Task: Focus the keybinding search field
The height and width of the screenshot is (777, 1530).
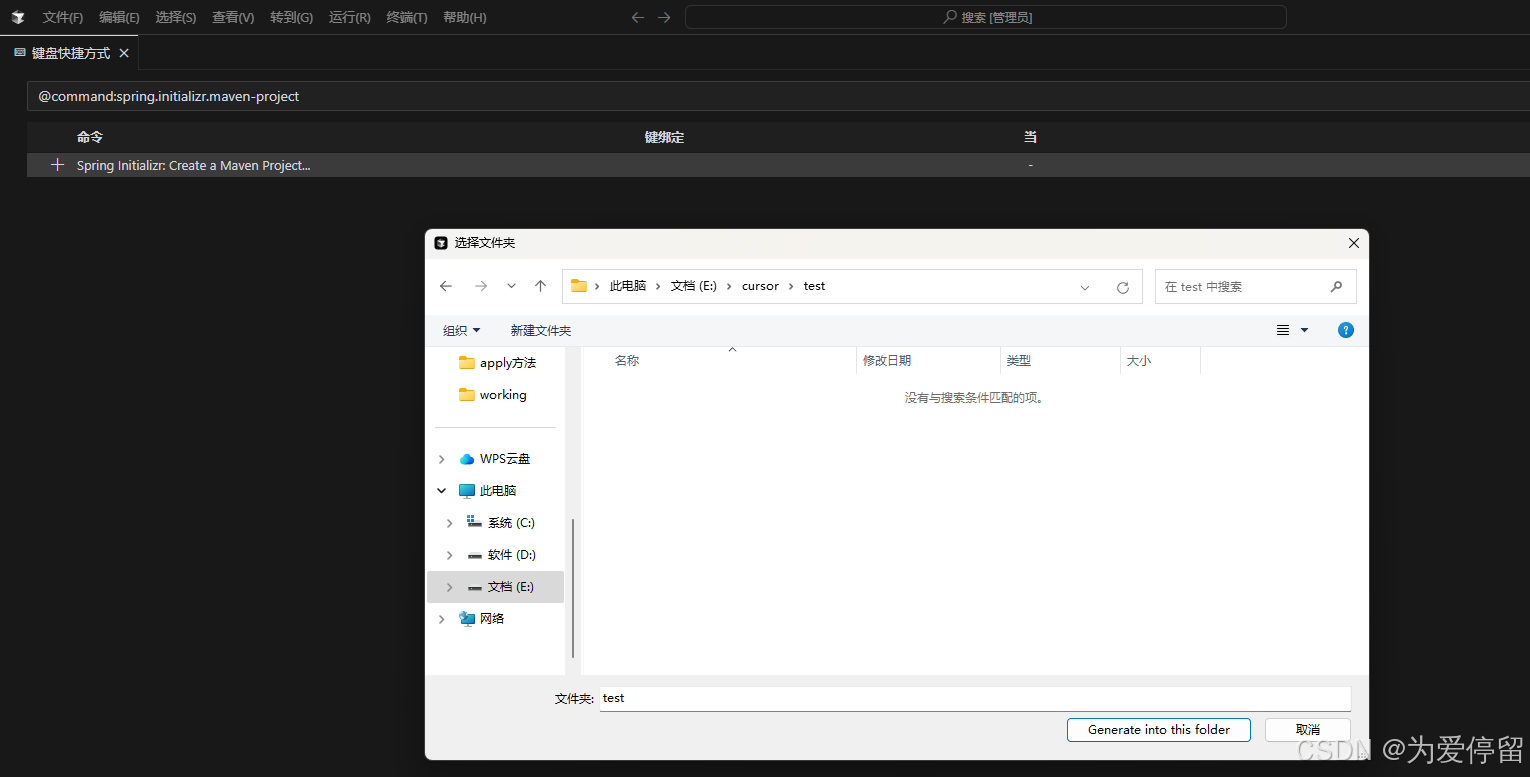Action: tap(778, 96)
